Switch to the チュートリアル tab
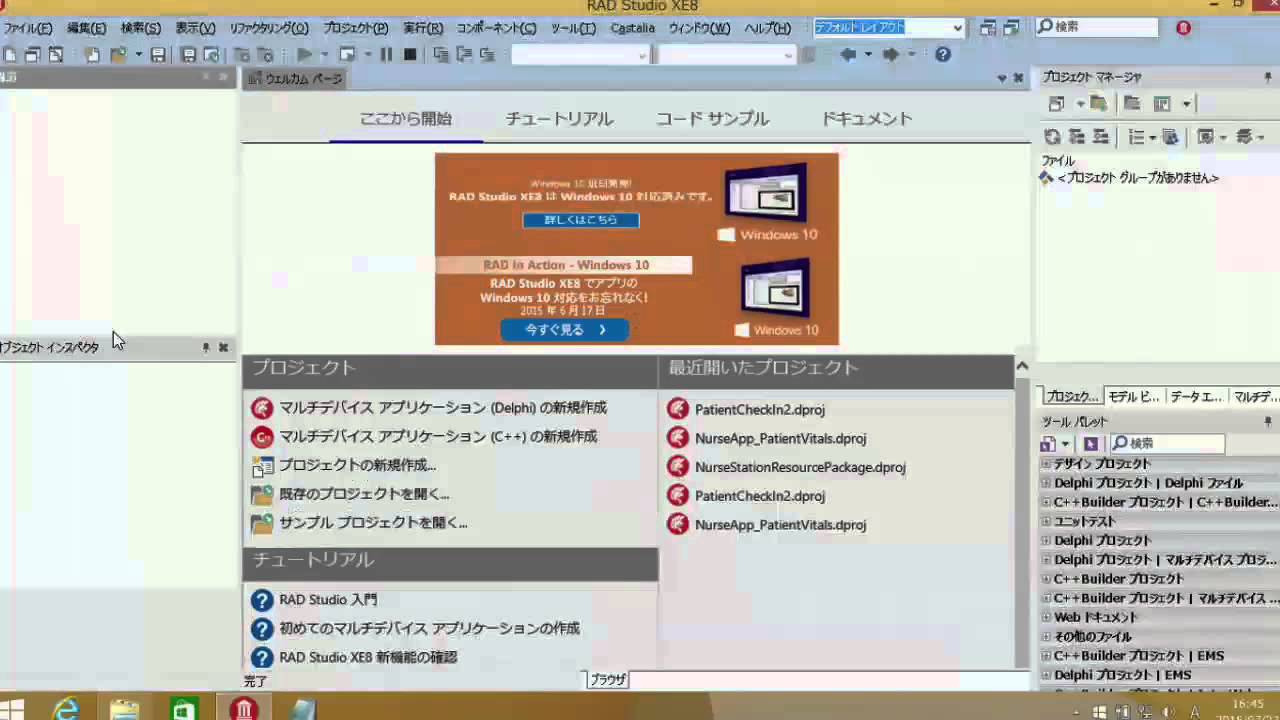Screen dimensions: 1280x720 coord(559,119)
